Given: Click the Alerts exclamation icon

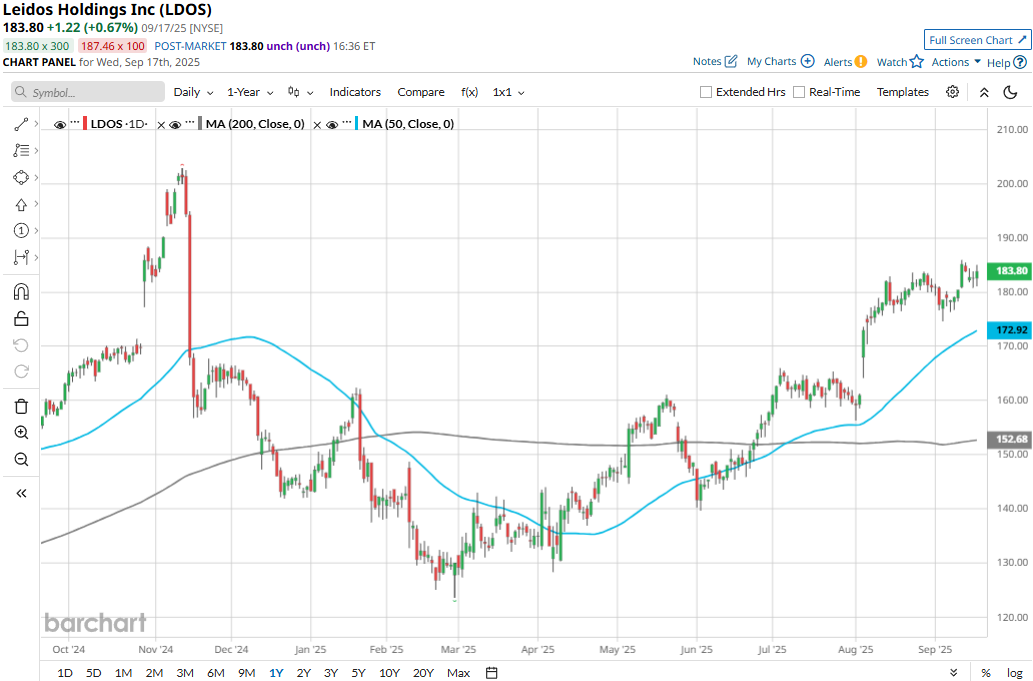Looking at the screenshot, I should 861,62.
